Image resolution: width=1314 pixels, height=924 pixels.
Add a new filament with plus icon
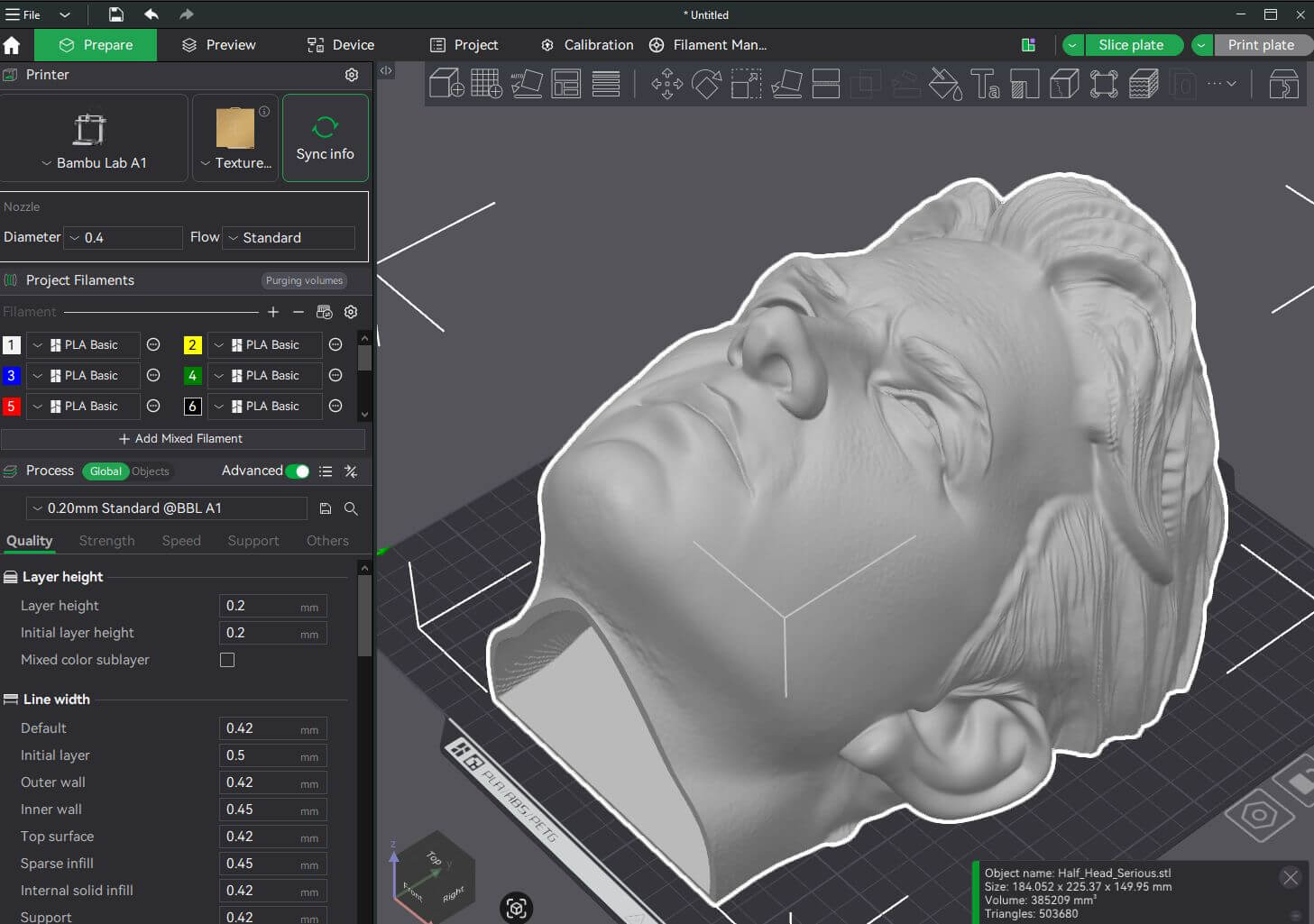coord(273,312)
